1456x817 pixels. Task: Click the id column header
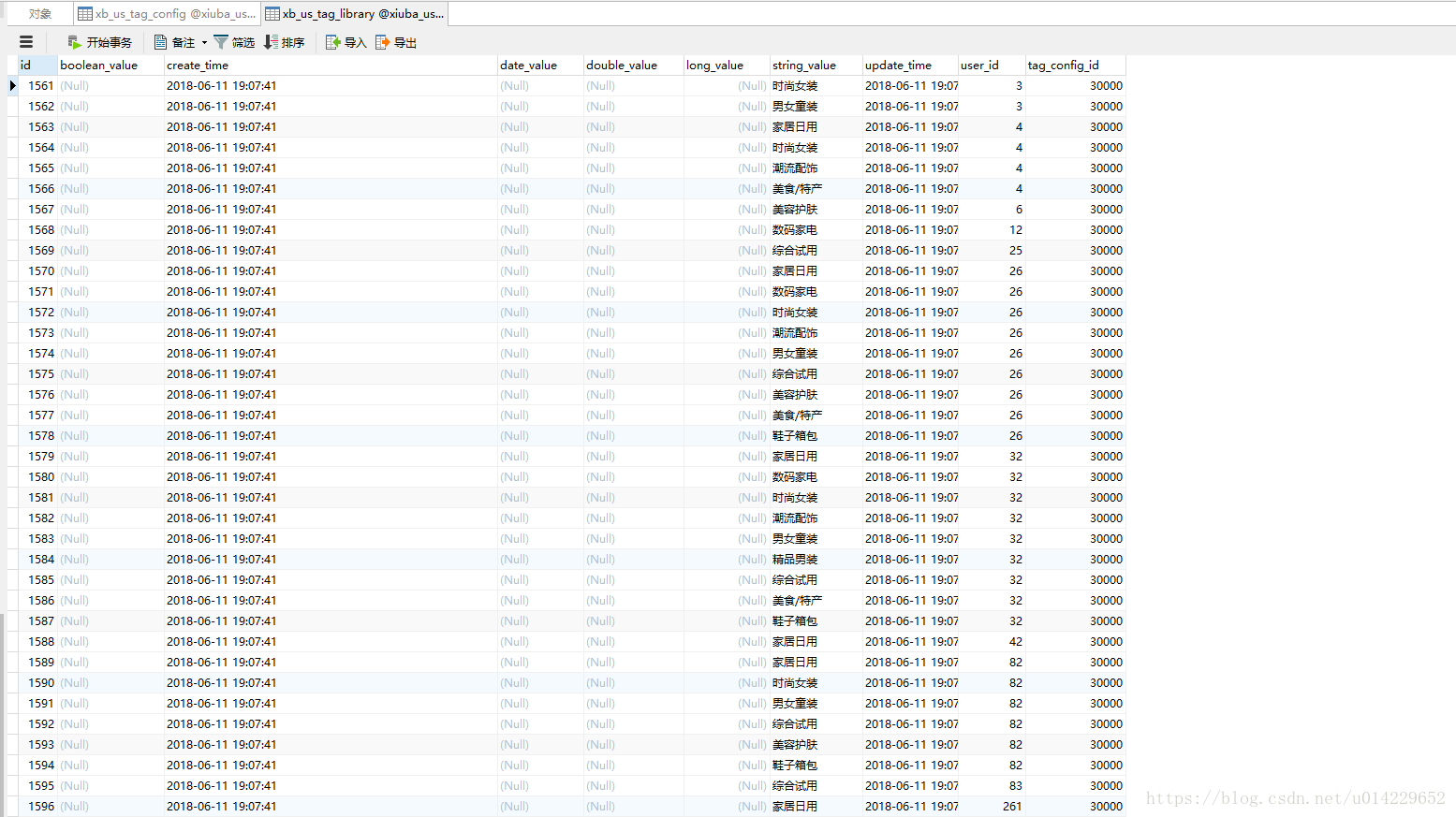(37, 66)
